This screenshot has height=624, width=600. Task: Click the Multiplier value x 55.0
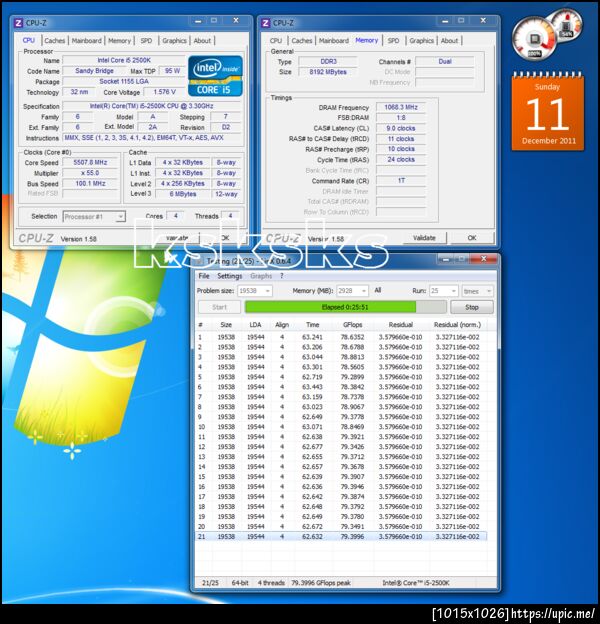(90, 173)
